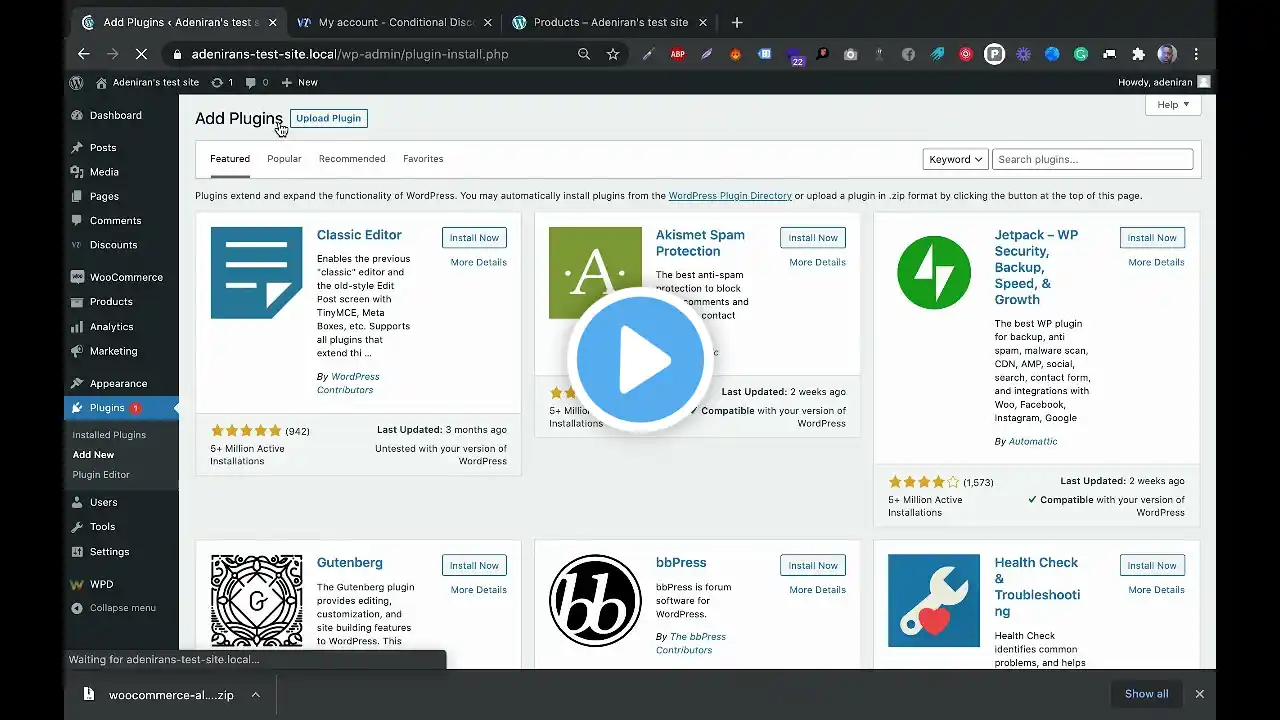The height and width of the screenshot is (720, 1280).
Task: Click the Classic Editor plugin thumbnail
Action: 256,273
